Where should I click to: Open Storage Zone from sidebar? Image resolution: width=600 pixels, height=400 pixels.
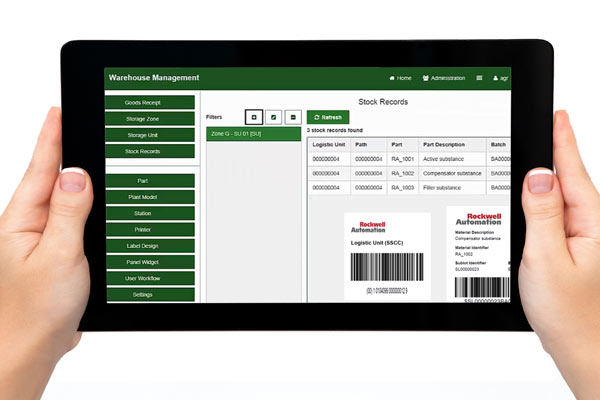tap(150, 119)
